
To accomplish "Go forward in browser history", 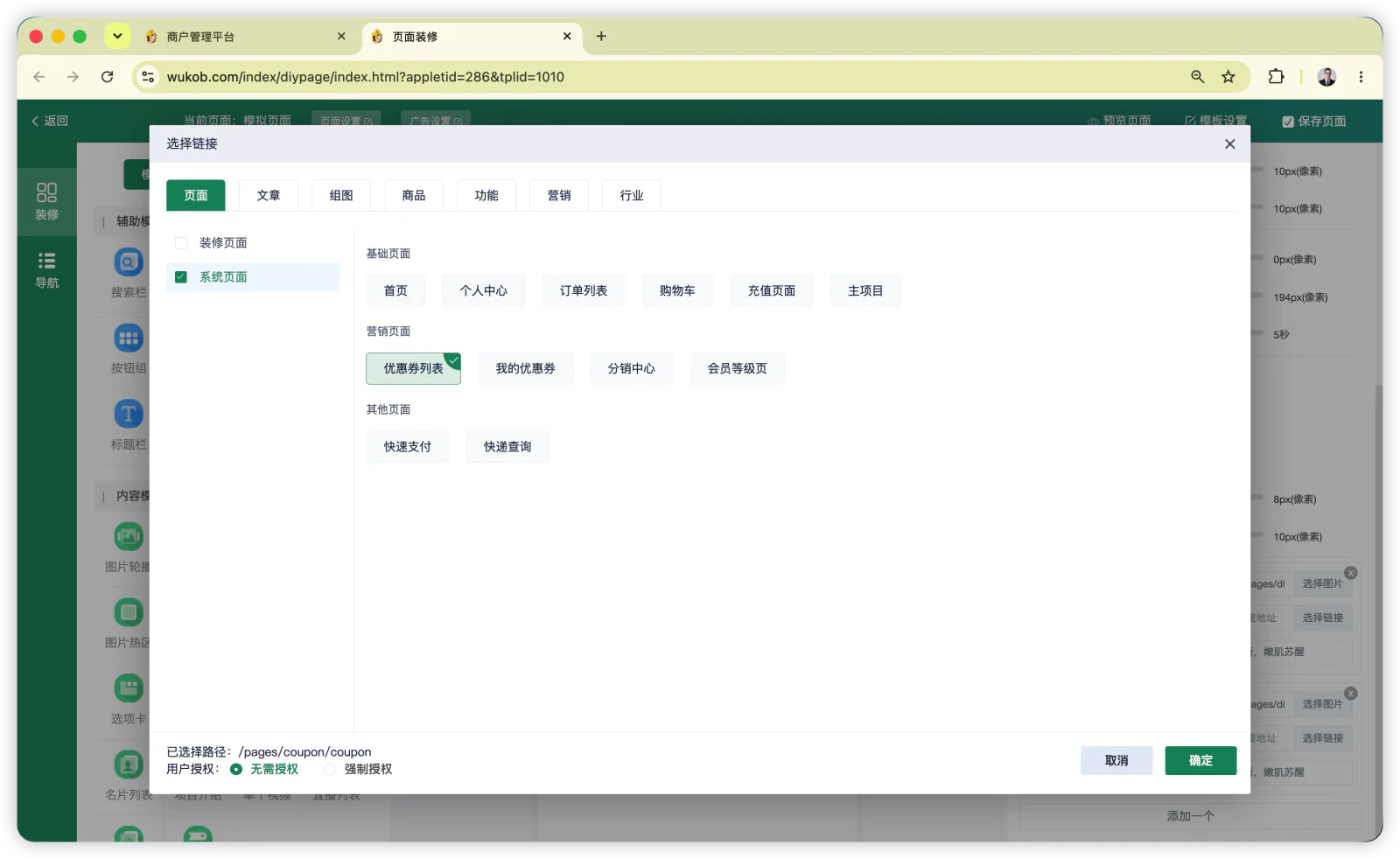I will [x=73, y=77].
